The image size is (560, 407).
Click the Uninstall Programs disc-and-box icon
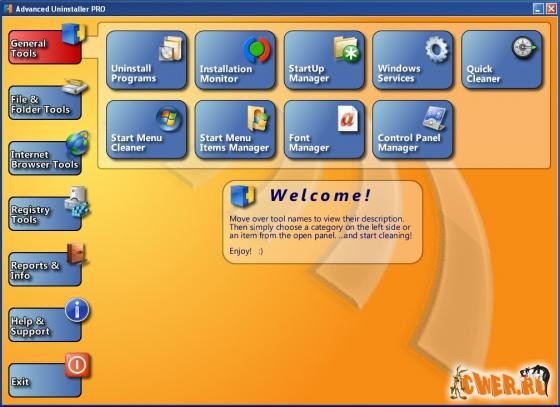coord(171,49)
